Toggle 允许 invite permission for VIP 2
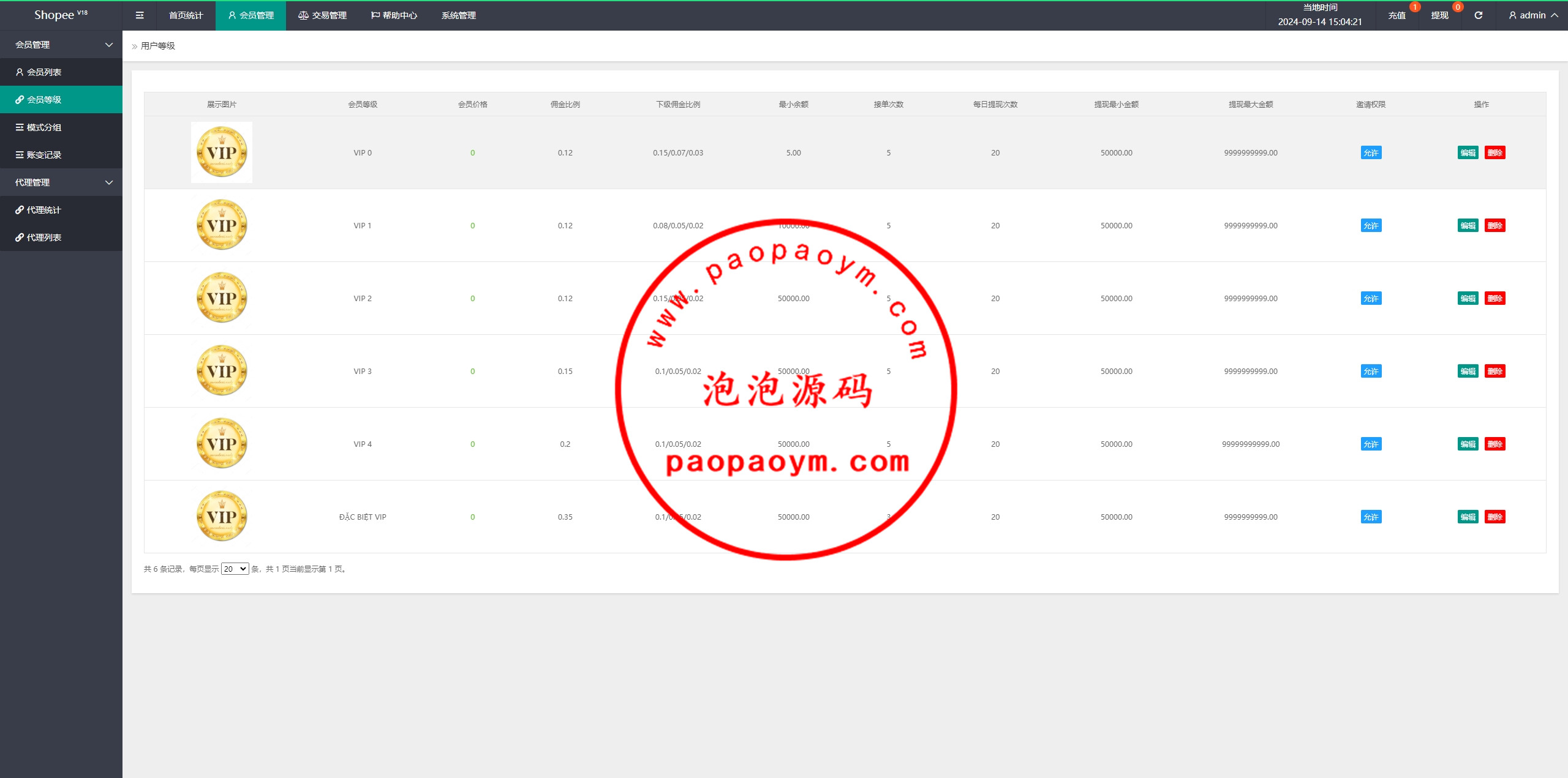Screen dimensions: 1568x778 tap(1371, 298)
